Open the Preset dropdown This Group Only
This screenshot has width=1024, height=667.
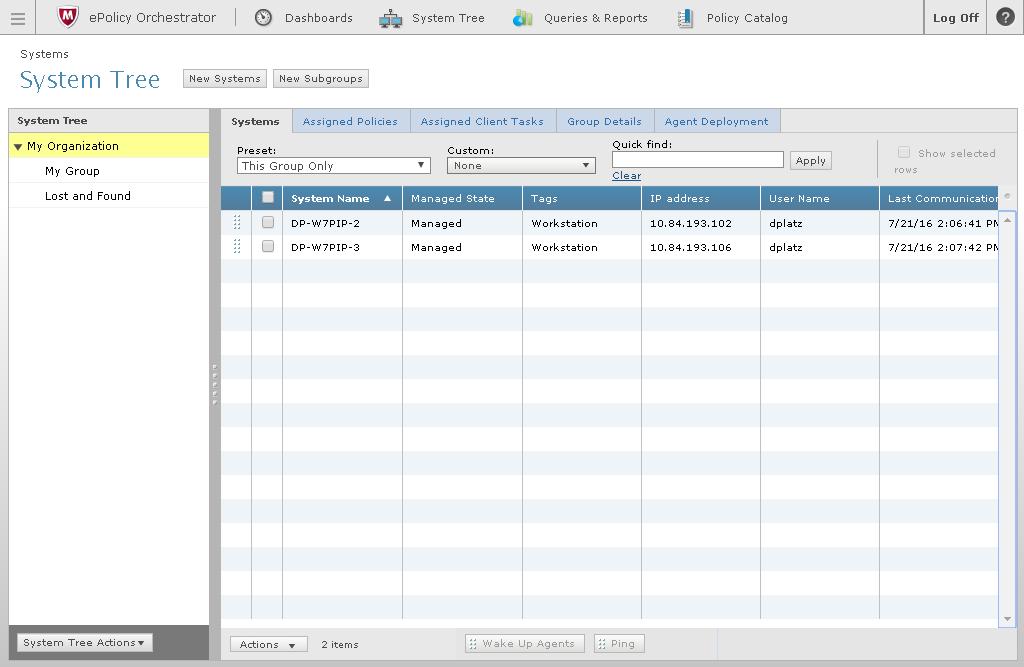tap(334, 166)
